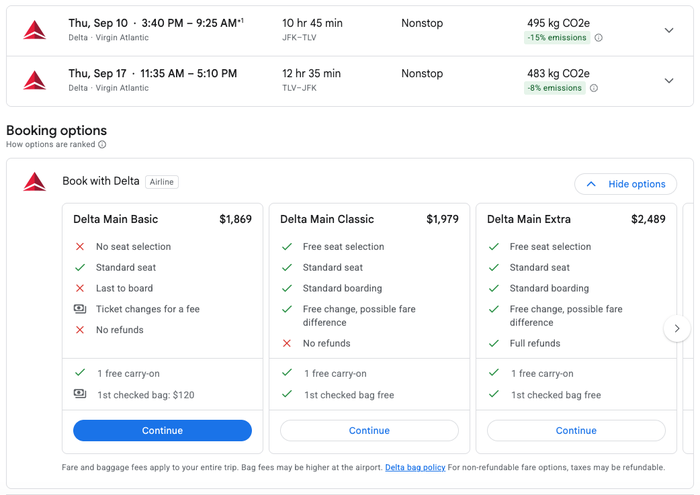Click checkmark beside Free change in Main Classic

pyautogui.click(x=287, y=309)
